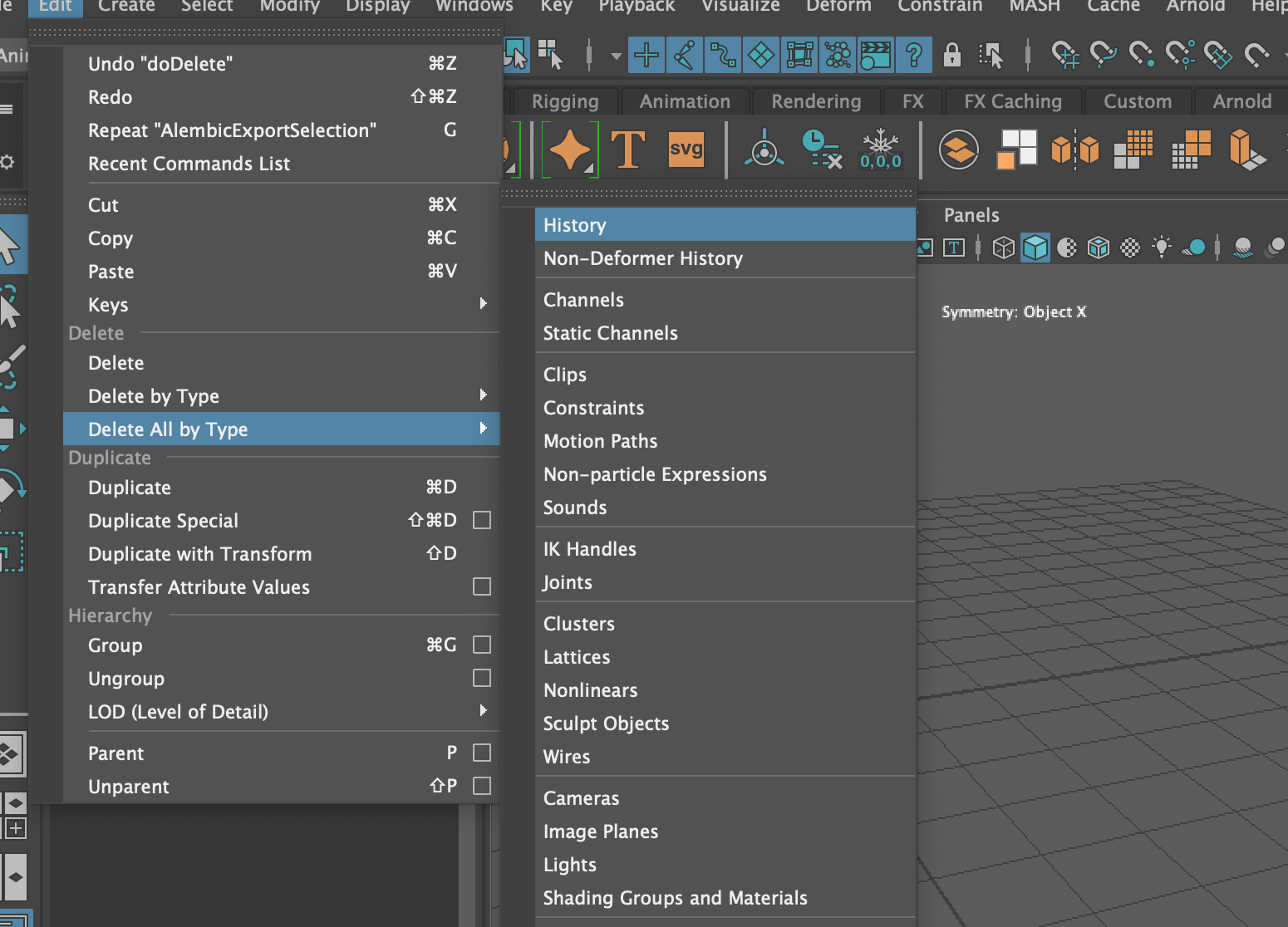
Task: Open the Parent options box
Action: click(x=482, y=753)
